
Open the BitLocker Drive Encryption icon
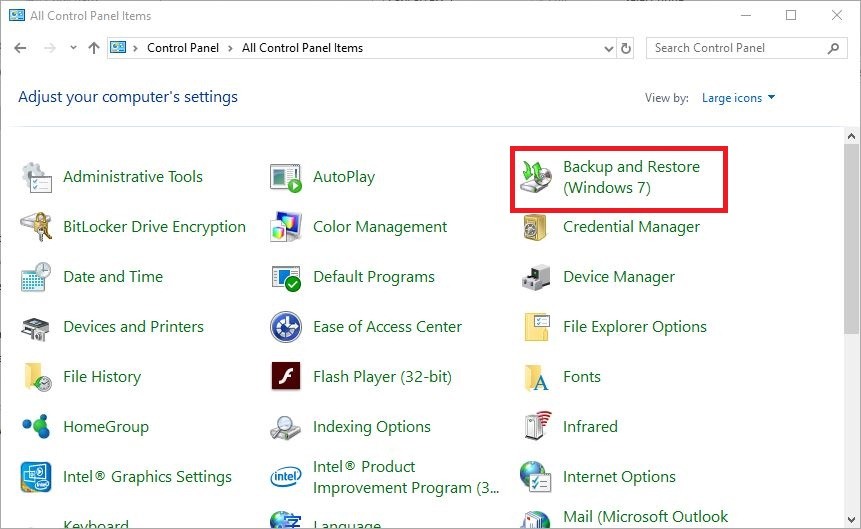tap(36, 227)
